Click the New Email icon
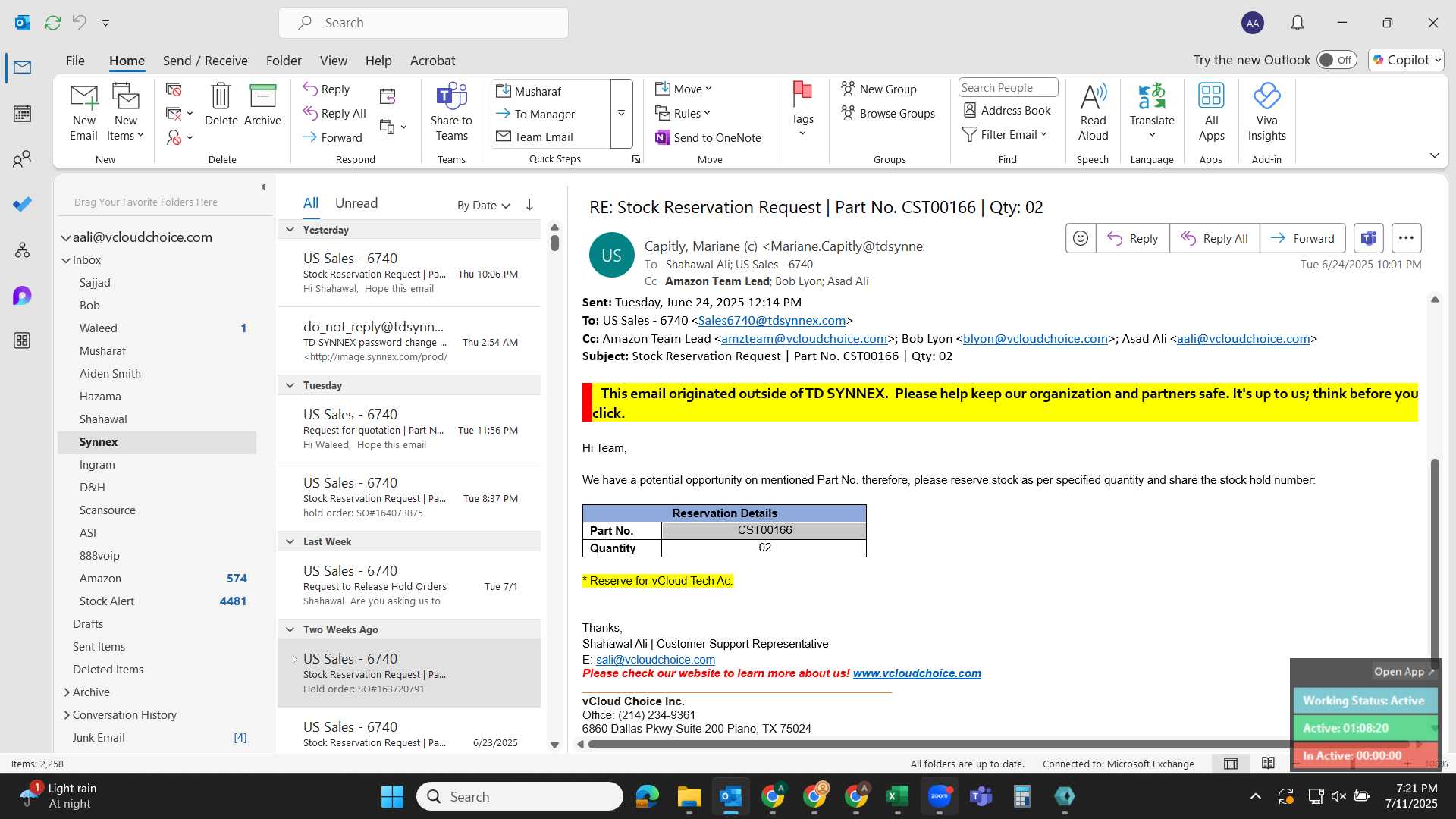 click(x=83, y=112)
